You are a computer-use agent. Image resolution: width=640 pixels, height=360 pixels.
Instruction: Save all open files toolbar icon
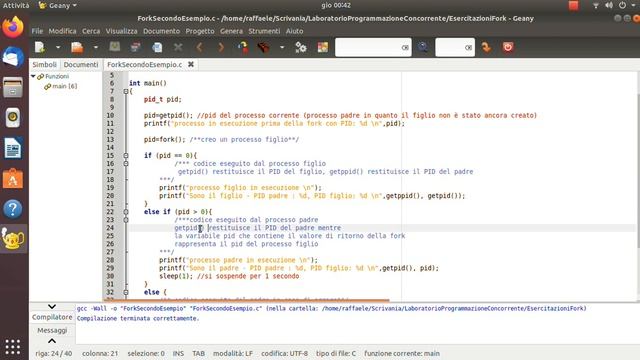click(x=136, y=47)
